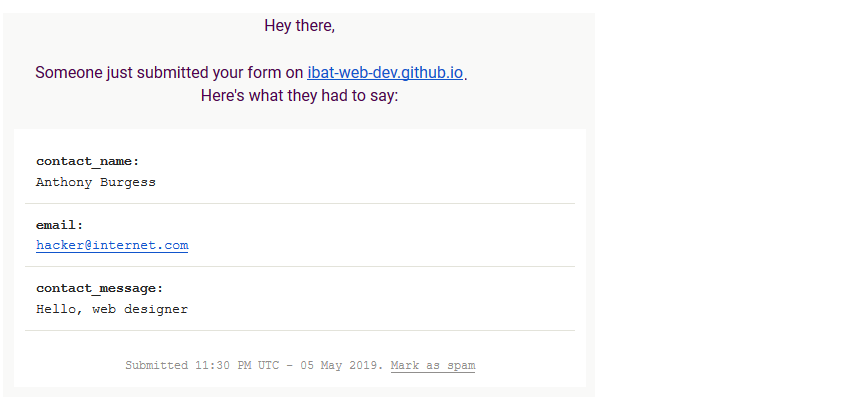Open the ibat-web-dev.github.io link

[385, 72]
